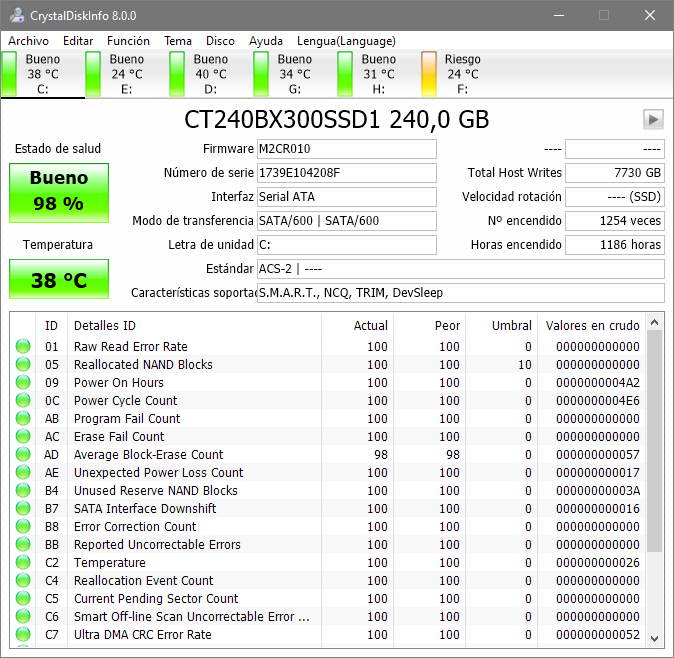Open the Archivo menu

click(28, 41)
